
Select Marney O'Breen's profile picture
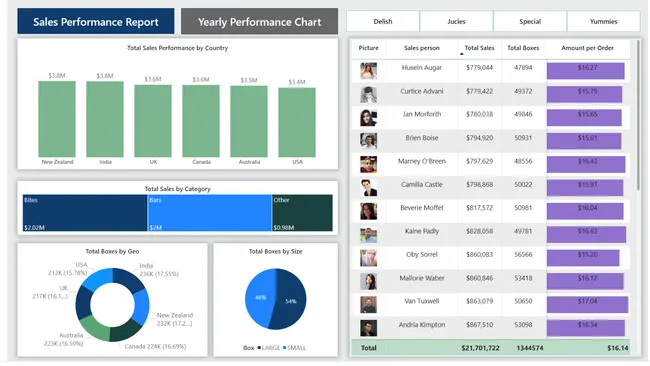369,165
